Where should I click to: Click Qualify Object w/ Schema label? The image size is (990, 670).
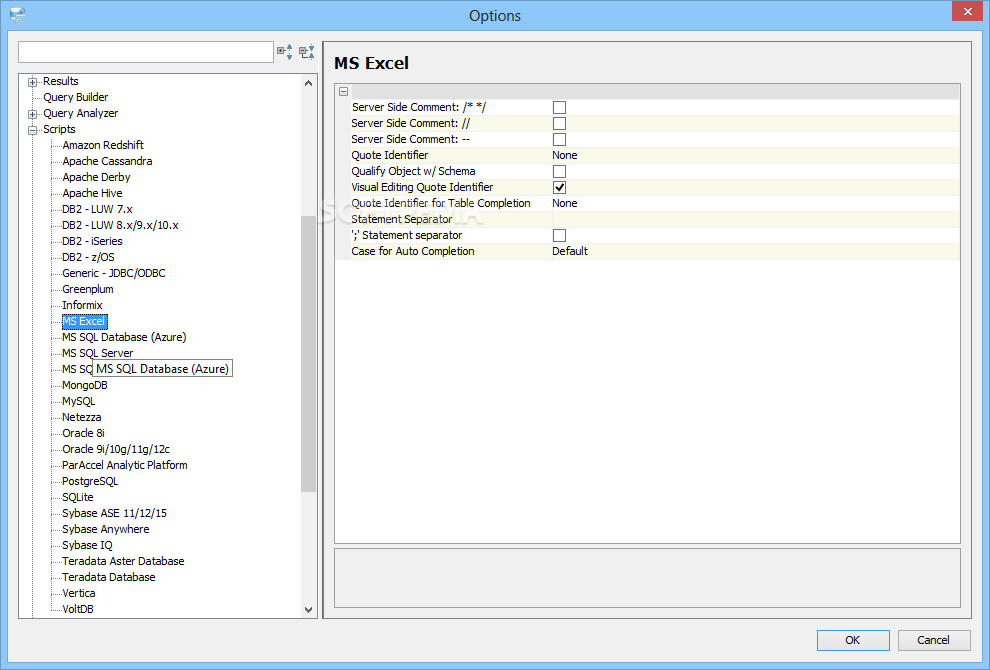coord(414,171)
